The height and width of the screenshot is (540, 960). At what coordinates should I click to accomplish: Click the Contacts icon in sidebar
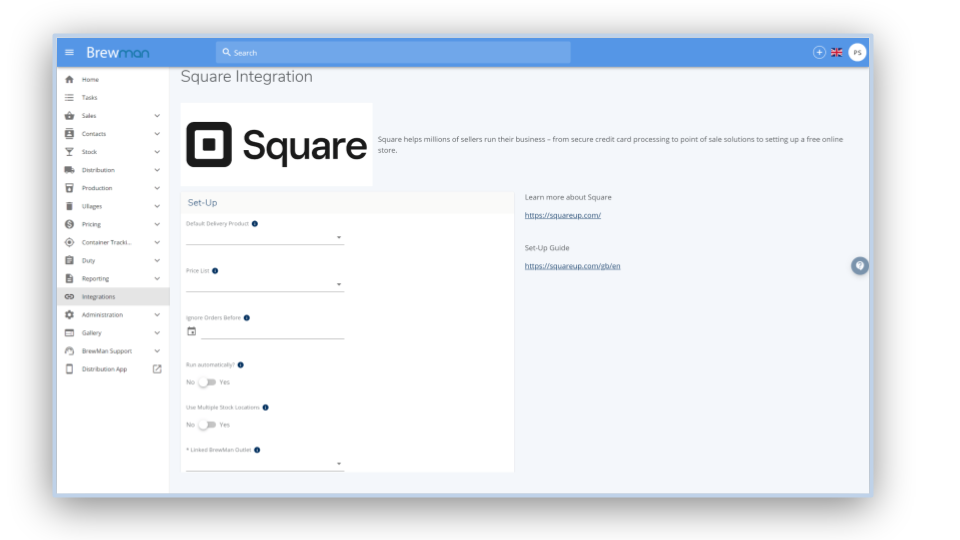[69, 133]
